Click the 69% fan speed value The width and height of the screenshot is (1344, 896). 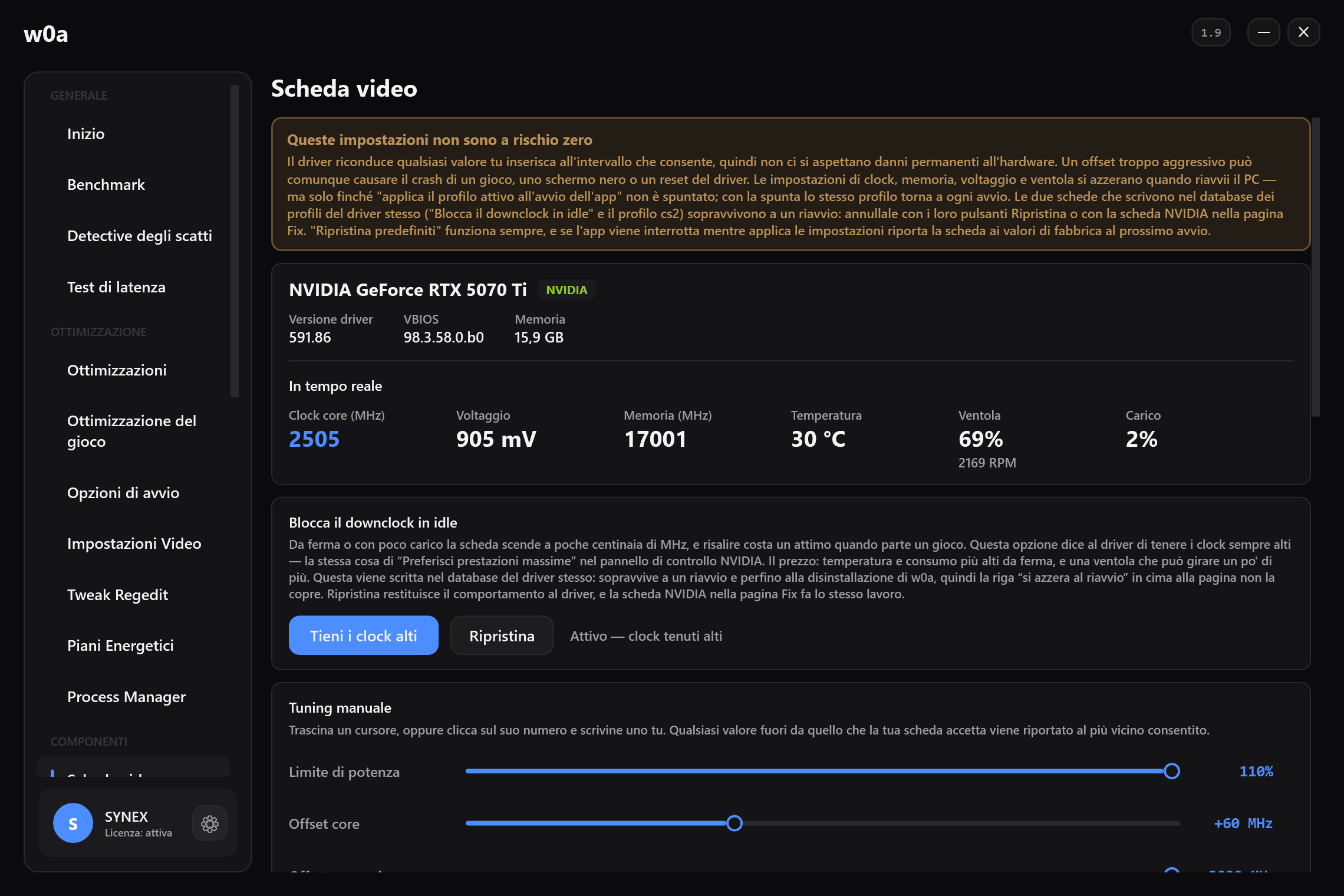[981, 439]
